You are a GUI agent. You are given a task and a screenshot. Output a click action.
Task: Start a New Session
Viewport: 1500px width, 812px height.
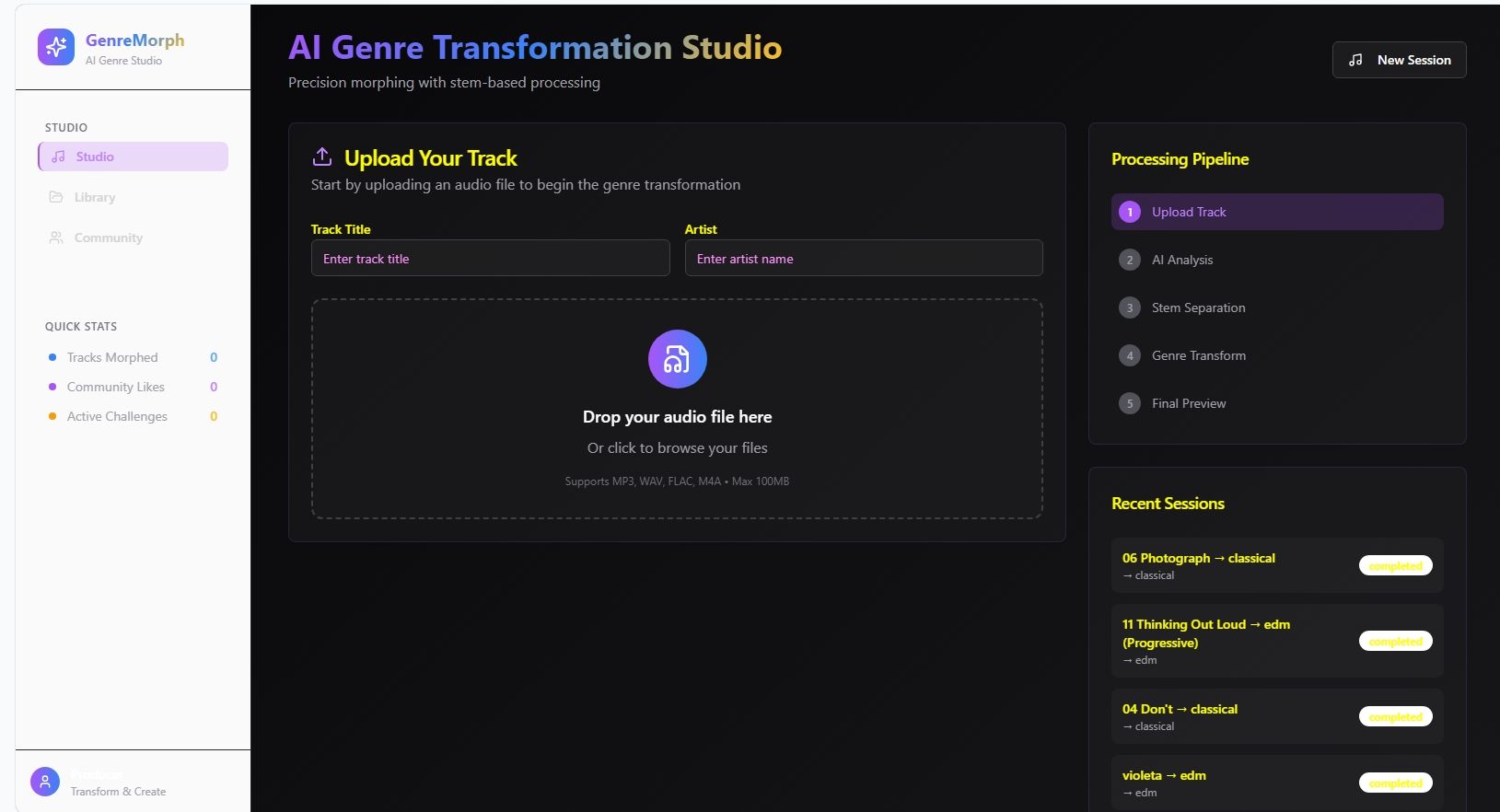(1399, 60)
